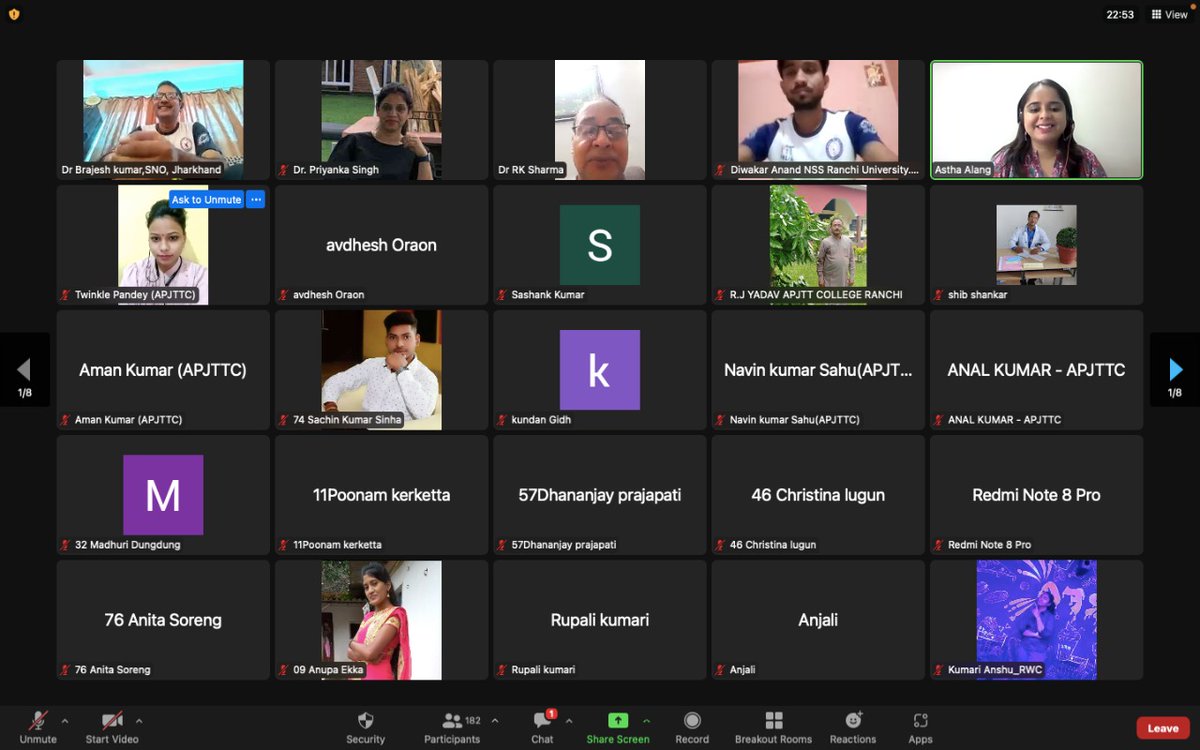This screenshot has width=1200, height=750.
Task: Select shib shankar's video tile
Action: tap(1037, 245)
